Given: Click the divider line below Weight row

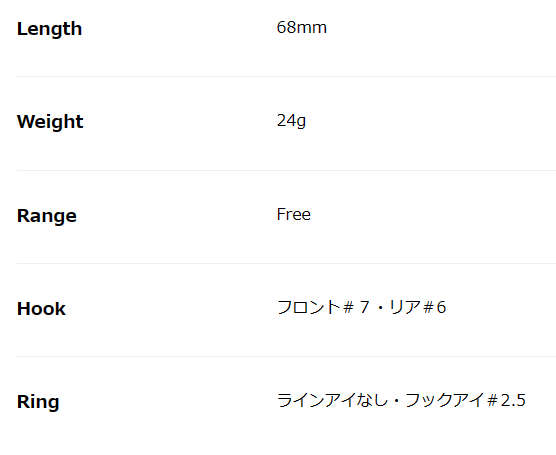Looking at the screenshot, I should 286,170.
